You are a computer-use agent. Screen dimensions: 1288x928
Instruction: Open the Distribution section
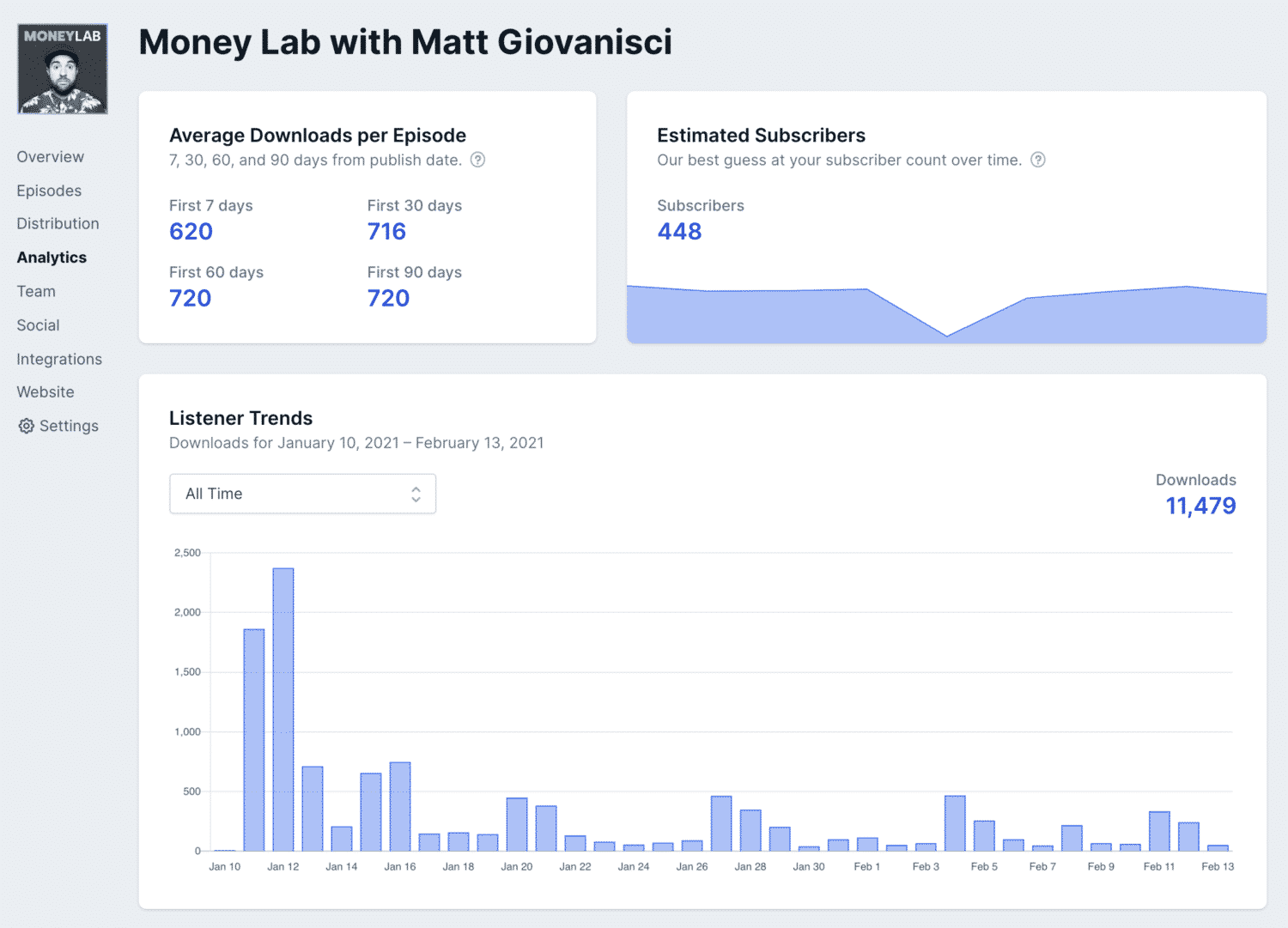pos(58,224)
